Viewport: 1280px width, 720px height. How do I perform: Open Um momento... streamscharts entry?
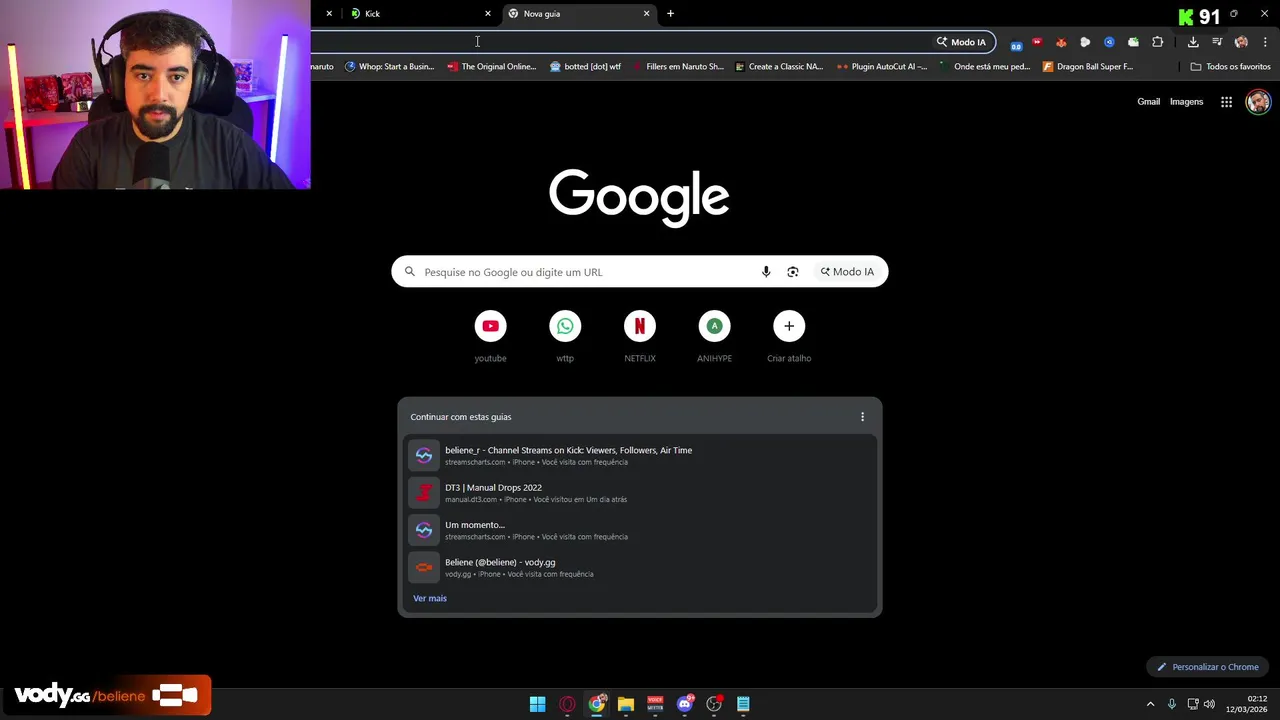(x=640, y=530)
